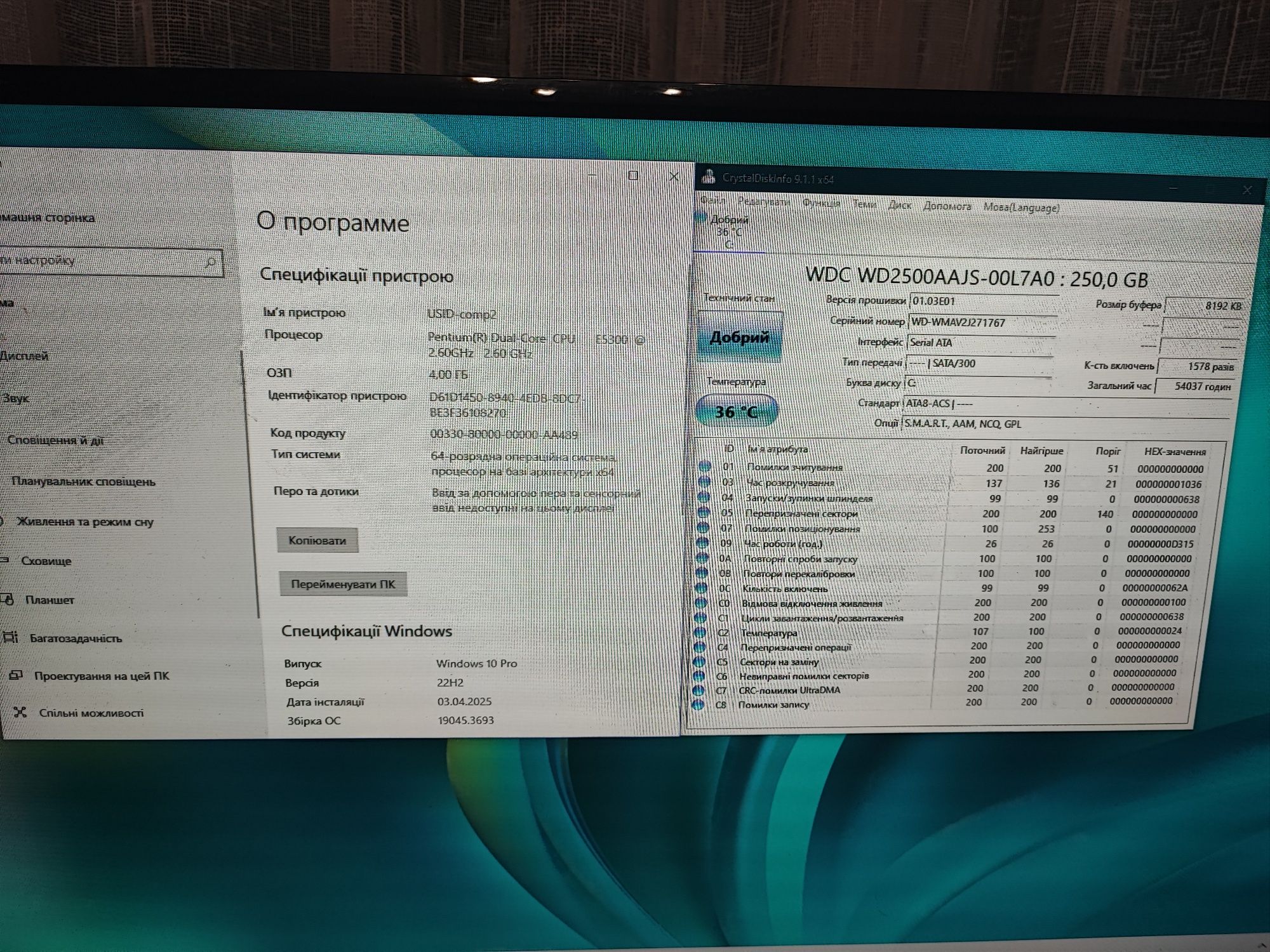
Task: Open Звук settings in sidebar
Action: point(15,399)
